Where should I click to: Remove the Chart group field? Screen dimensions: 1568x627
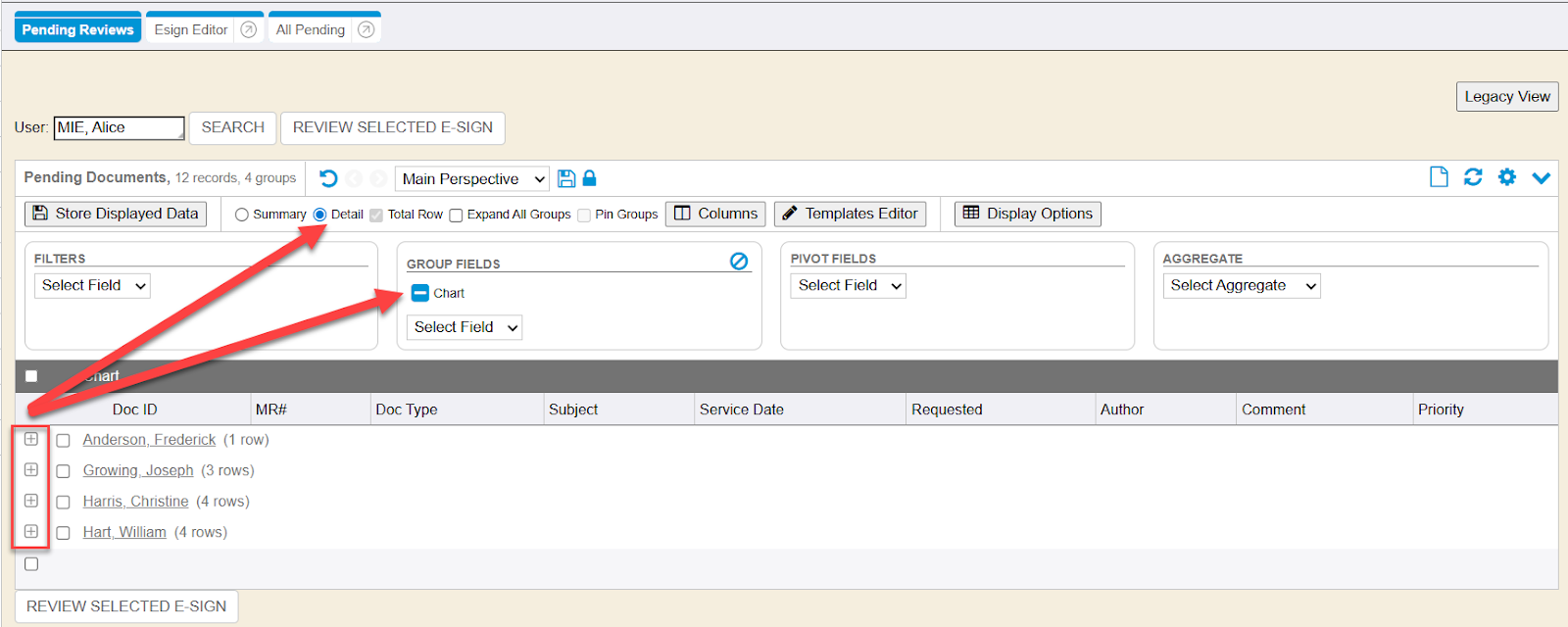pyautogui.click(x=420, y=293)
